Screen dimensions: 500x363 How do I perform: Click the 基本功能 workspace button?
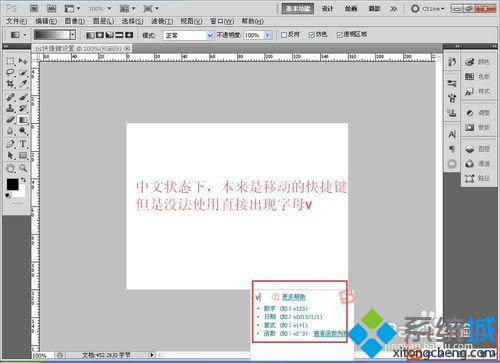[298, 9]
